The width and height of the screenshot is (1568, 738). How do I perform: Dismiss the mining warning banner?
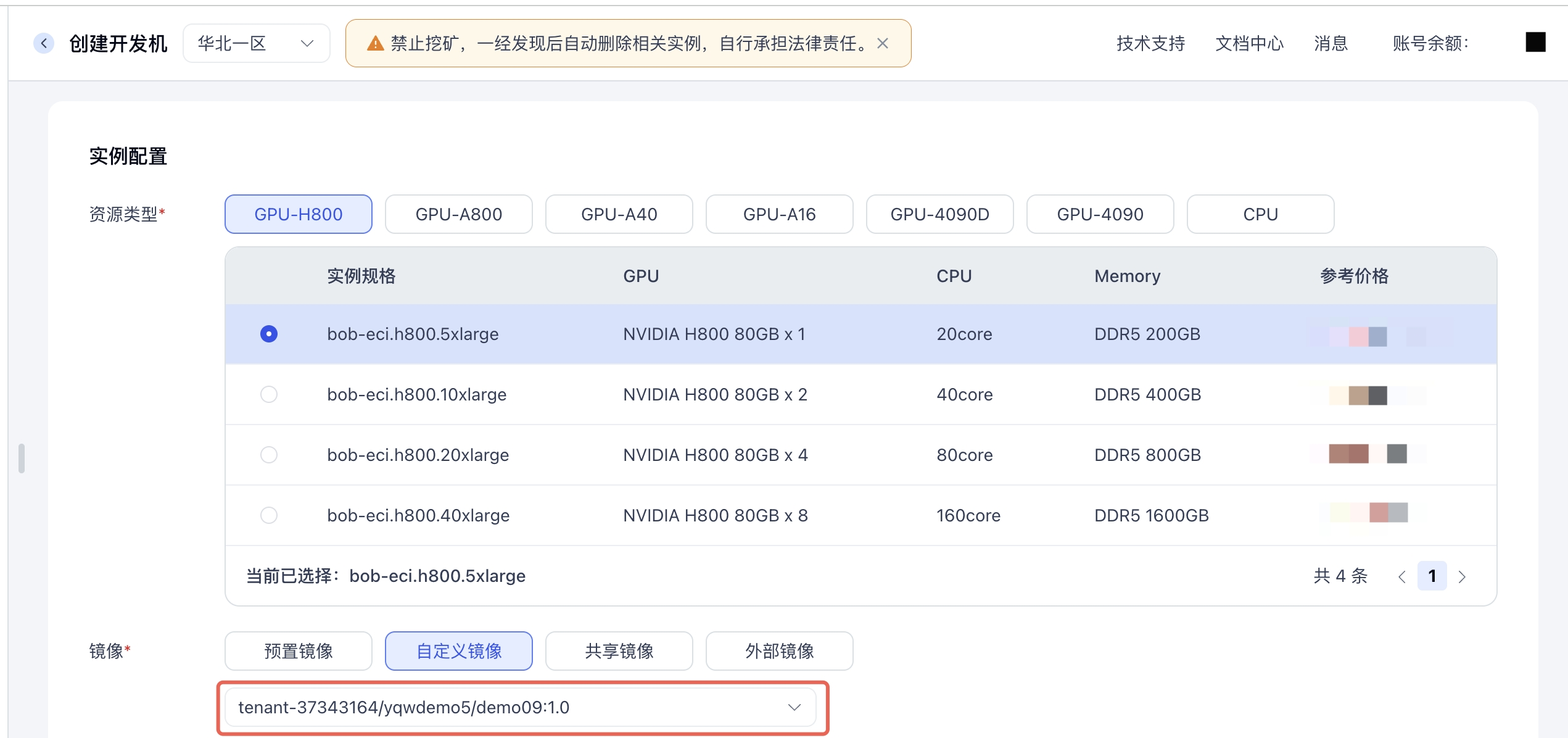(x=883, y=43)
